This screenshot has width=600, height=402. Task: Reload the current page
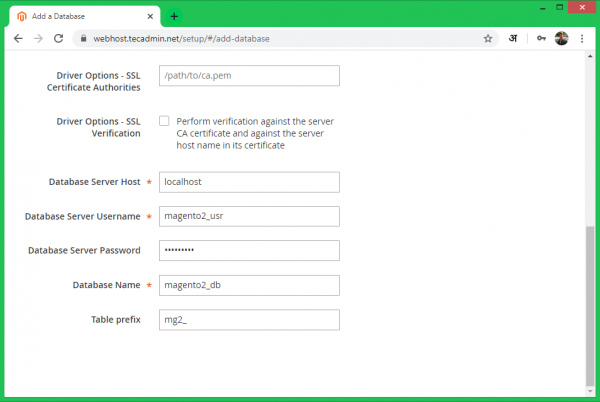(59, 38)
